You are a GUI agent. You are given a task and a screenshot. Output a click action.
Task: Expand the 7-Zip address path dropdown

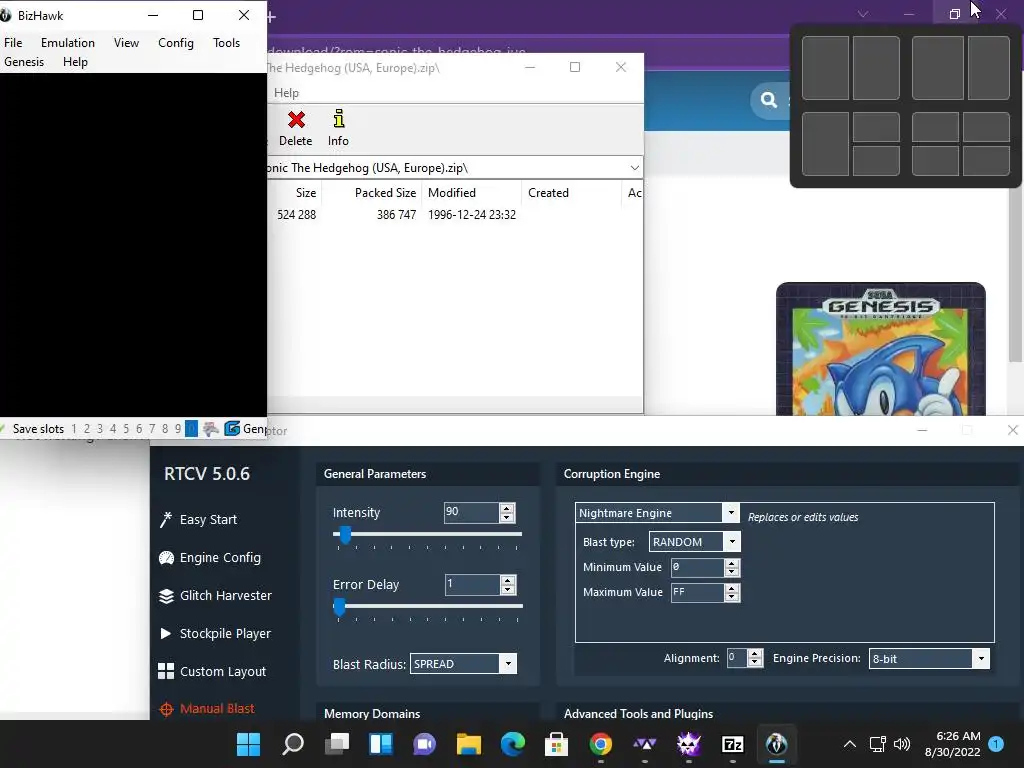click(x=634, y=168)
